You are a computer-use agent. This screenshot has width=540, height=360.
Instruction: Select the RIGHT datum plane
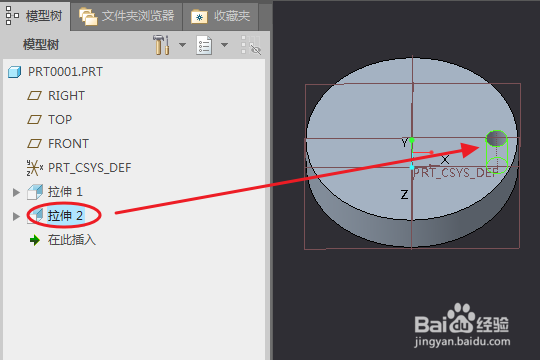(x=66, y=96)
